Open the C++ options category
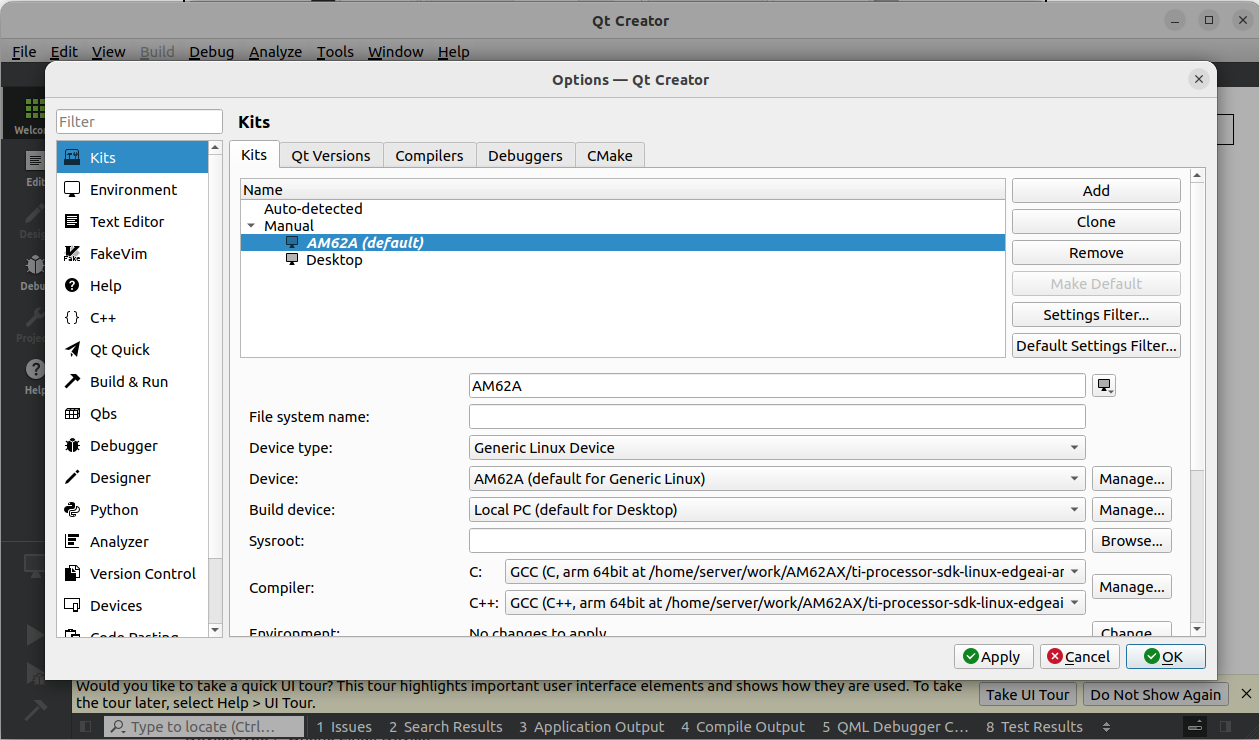 tap(132, 318)
